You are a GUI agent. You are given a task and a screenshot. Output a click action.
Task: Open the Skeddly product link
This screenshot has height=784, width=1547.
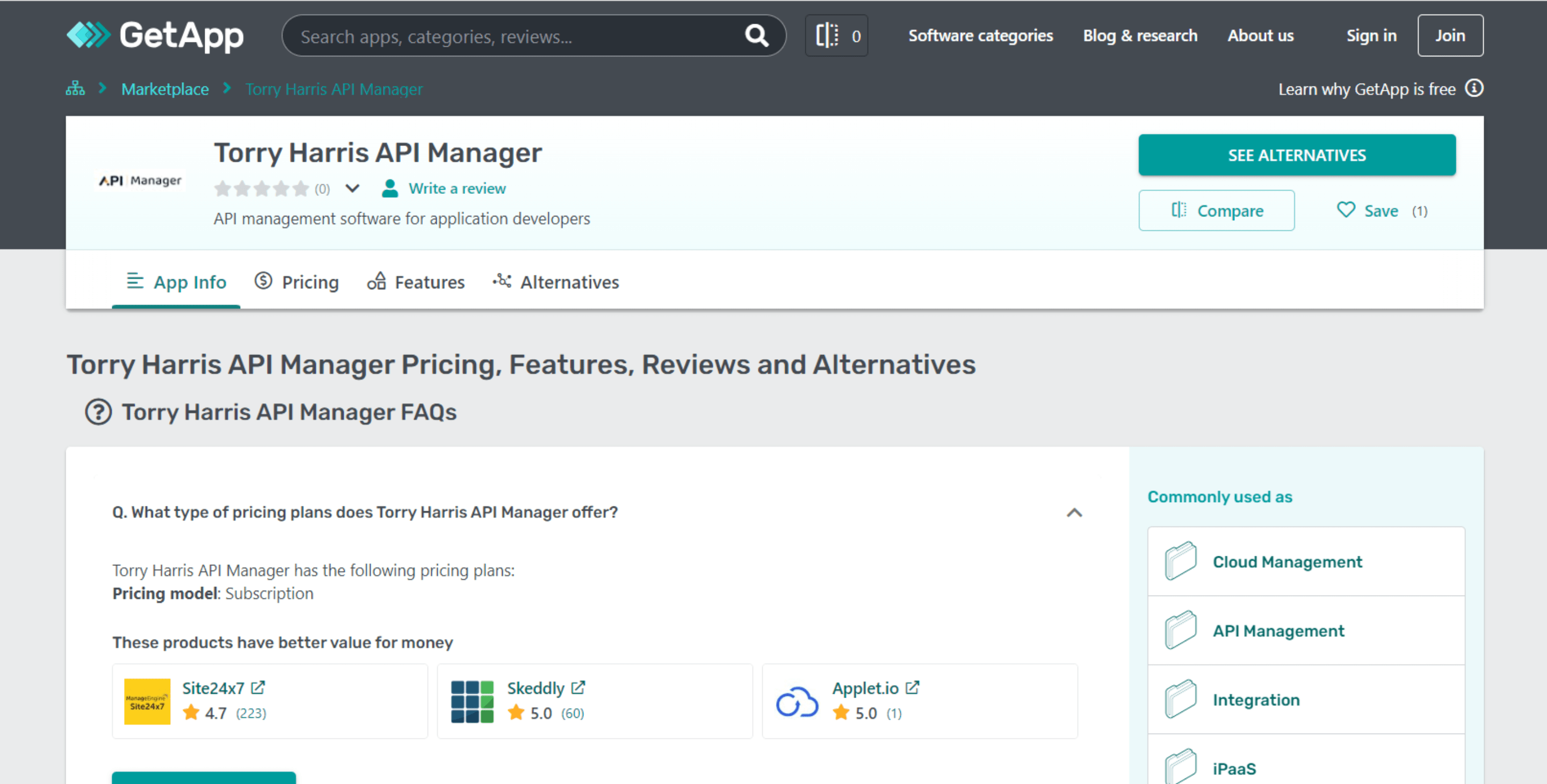(535, 688)
